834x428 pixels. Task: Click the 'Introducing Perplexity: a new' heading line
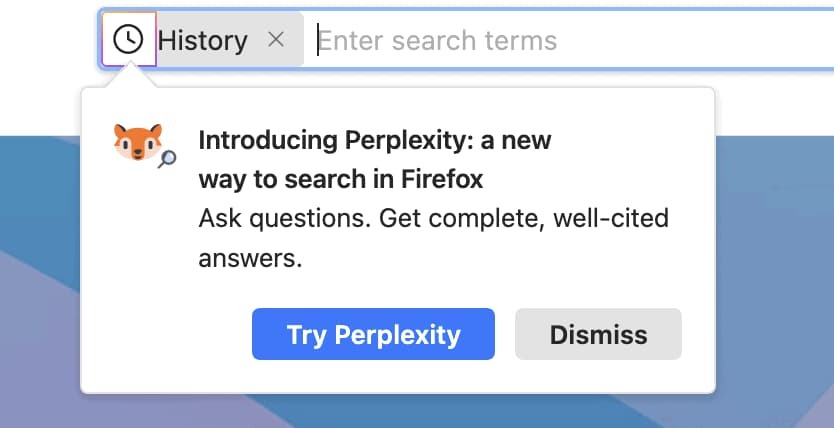375,140
